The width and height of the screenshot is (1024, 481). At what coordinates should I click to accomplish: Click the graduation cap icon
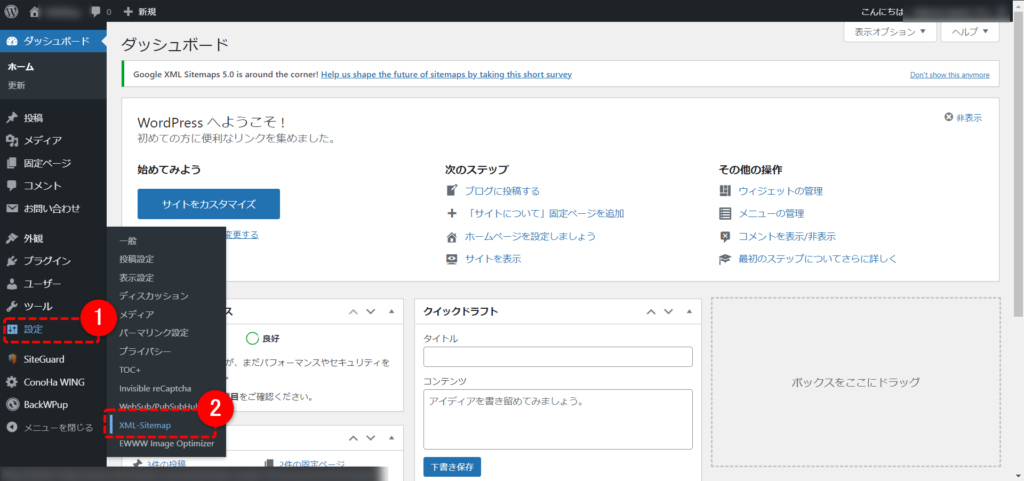coord(725,258)
